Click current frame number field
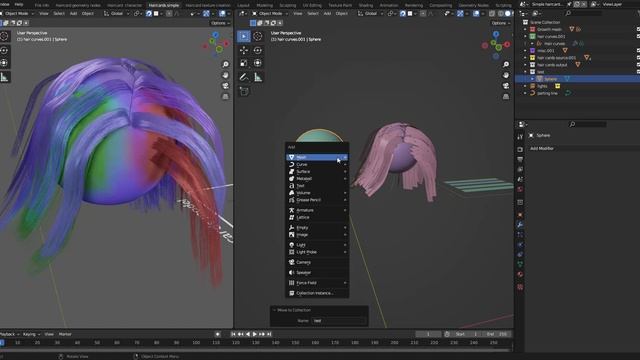 [x=428, y=334]
